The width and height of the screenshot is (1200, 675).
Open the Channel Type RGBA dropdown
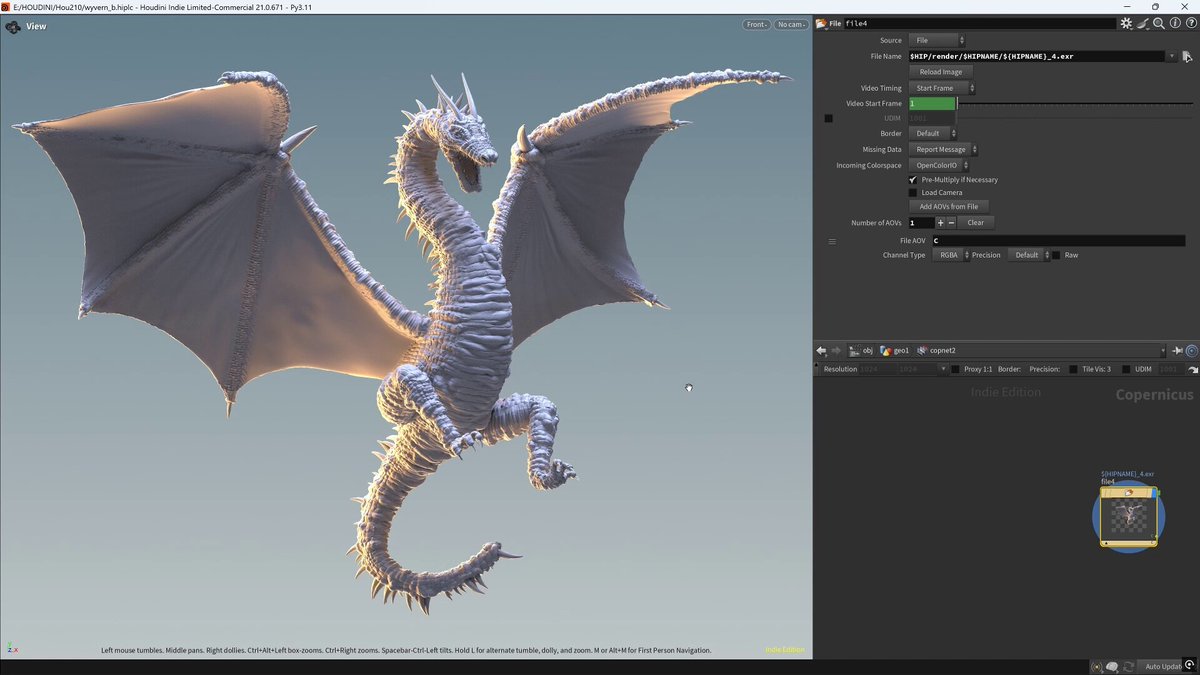click(952, 255)
